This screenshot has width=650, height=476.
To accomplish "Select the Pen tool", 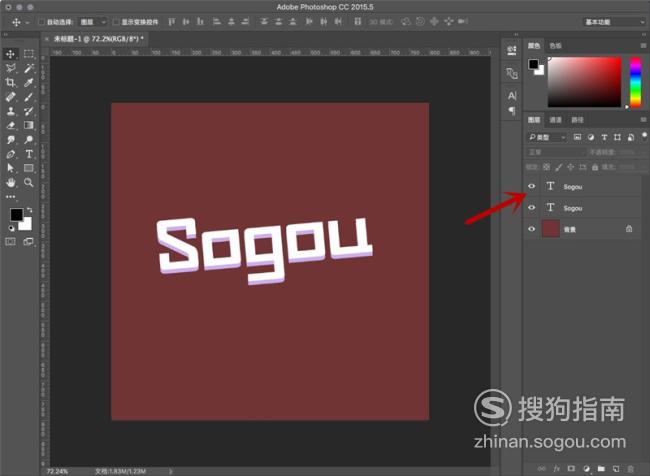I will click(10, 154).
